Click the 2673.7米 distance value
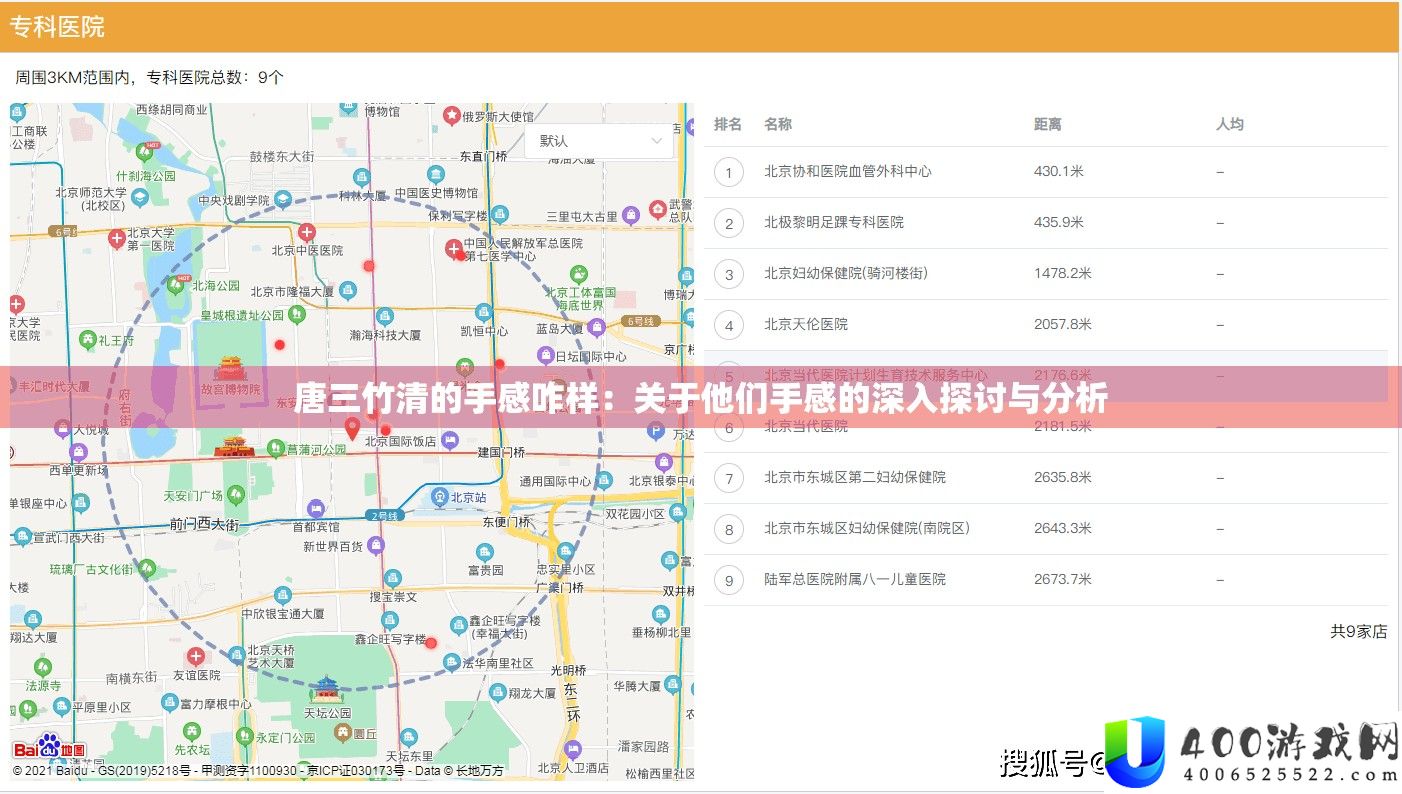The image size is (1402, 794). 1063,579
